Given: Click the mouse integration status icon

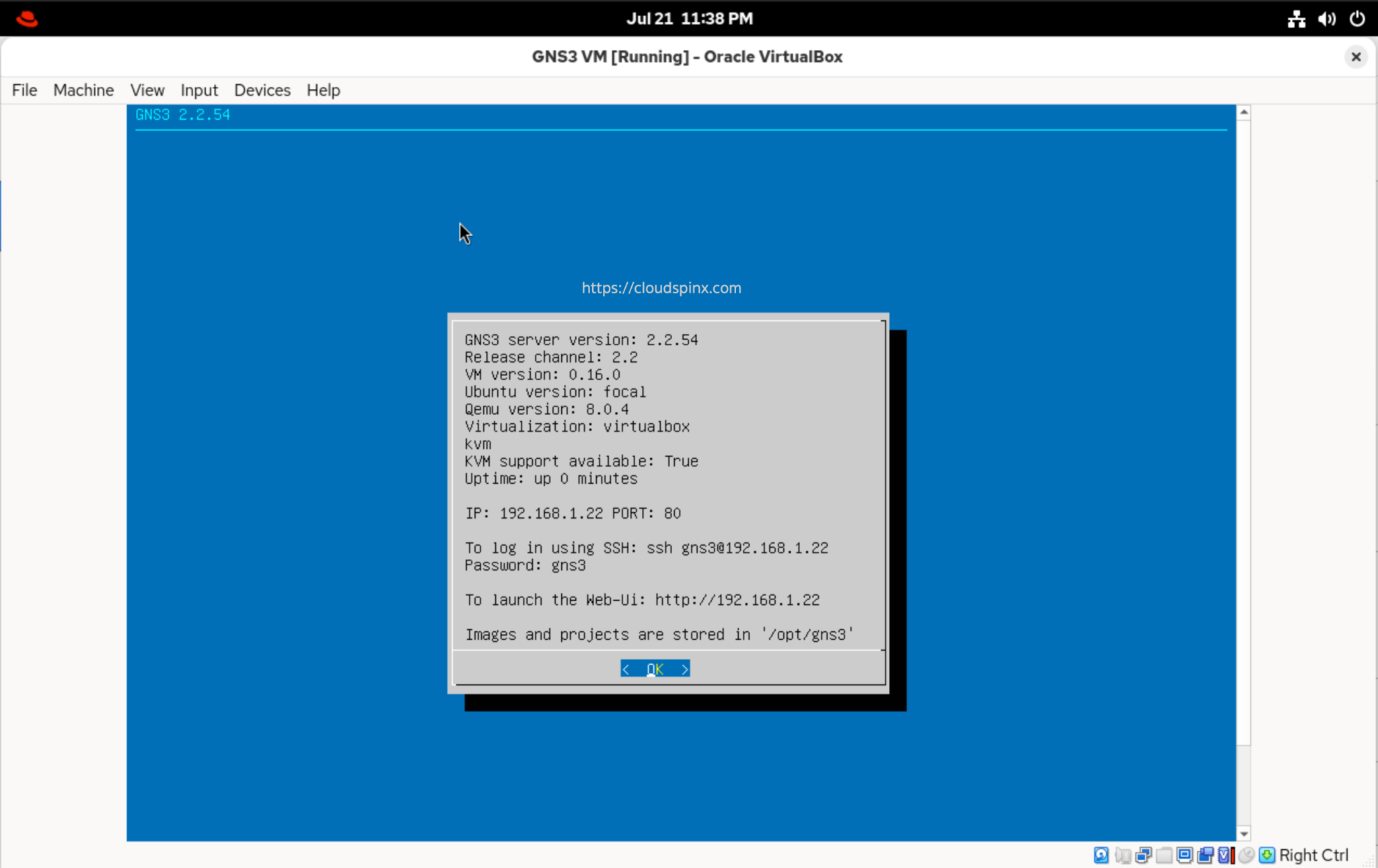Looking at the screenshot, I should (x=1245, y=855).
